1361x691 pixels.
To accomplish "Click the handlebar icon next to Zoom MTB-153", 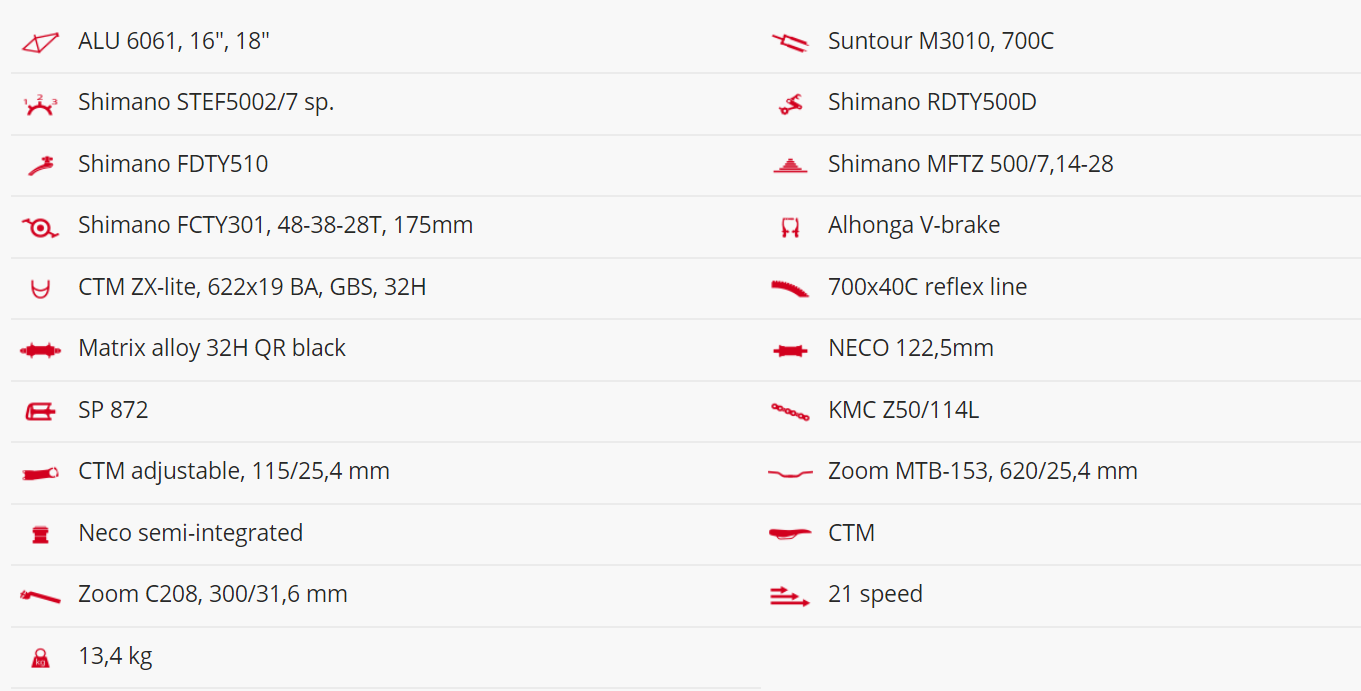I will pyautogui.click(x=790, y=472).
